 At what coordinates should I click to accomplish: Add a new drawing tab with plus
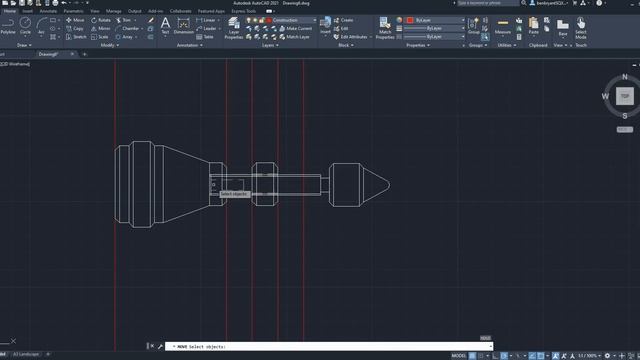[x=85, y=54]
